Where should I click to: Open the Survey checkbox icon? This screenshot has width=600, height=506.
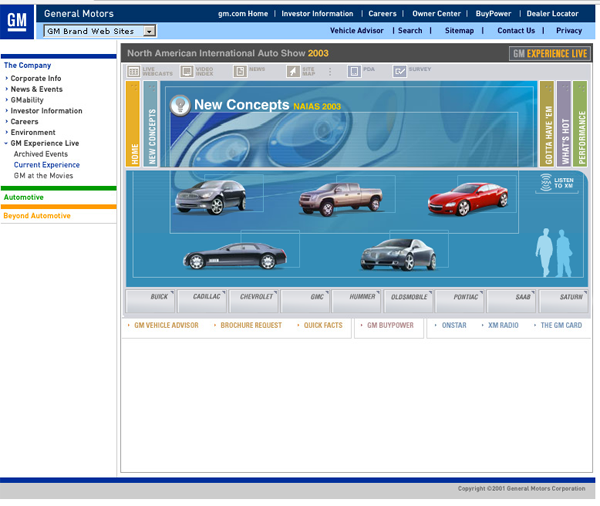[400, 71]
